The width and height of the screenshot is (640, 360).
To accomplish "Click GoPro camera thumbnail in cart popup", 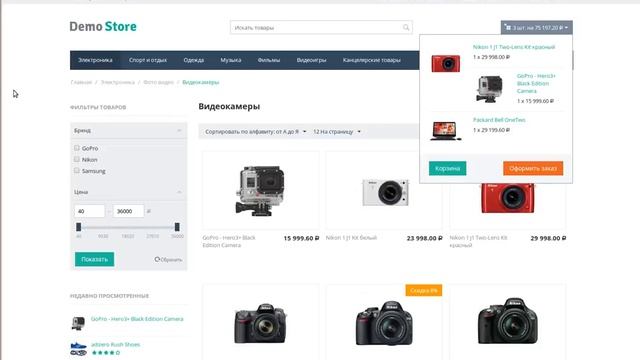I will (x=489, y=89).
